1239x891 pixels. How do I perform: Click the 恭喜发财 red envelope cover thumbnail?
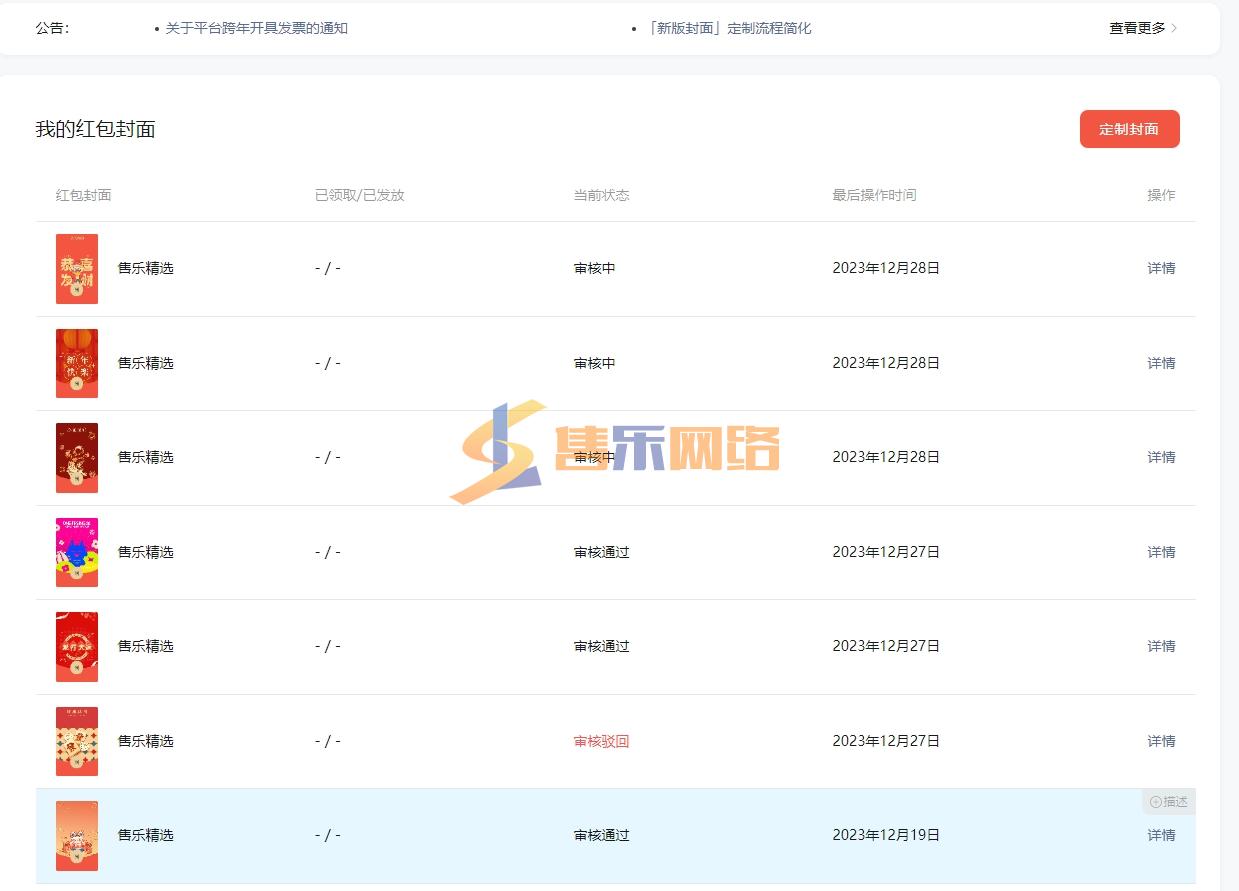(x=77, y=268)
